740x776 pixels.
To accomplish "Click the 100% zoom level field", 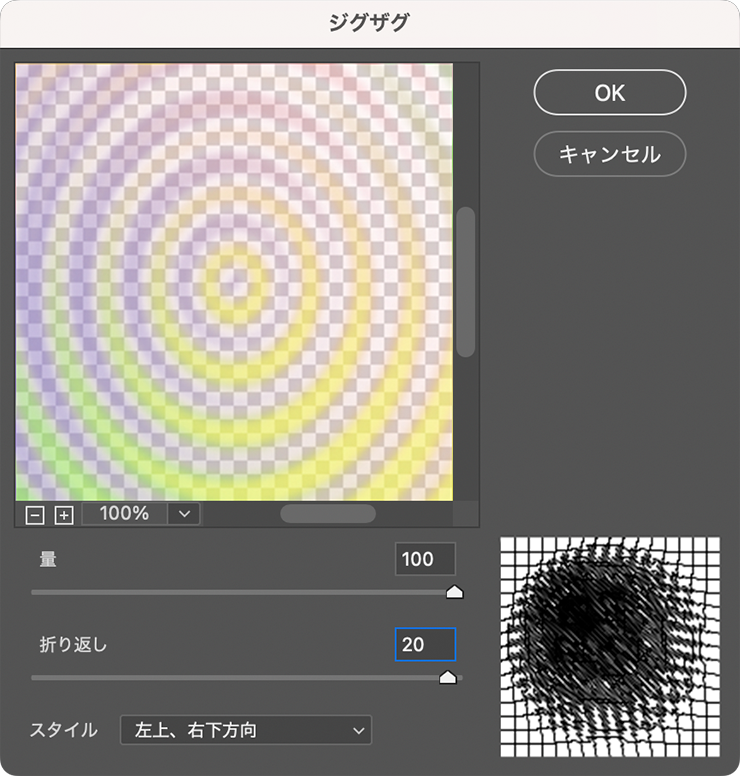I will point(125,514).
